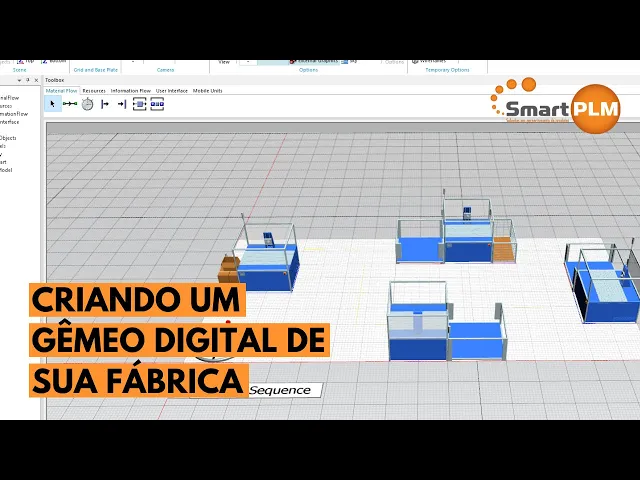Open the Mobile Units toolbox tab
640x480 pixels.
(207, 91)
